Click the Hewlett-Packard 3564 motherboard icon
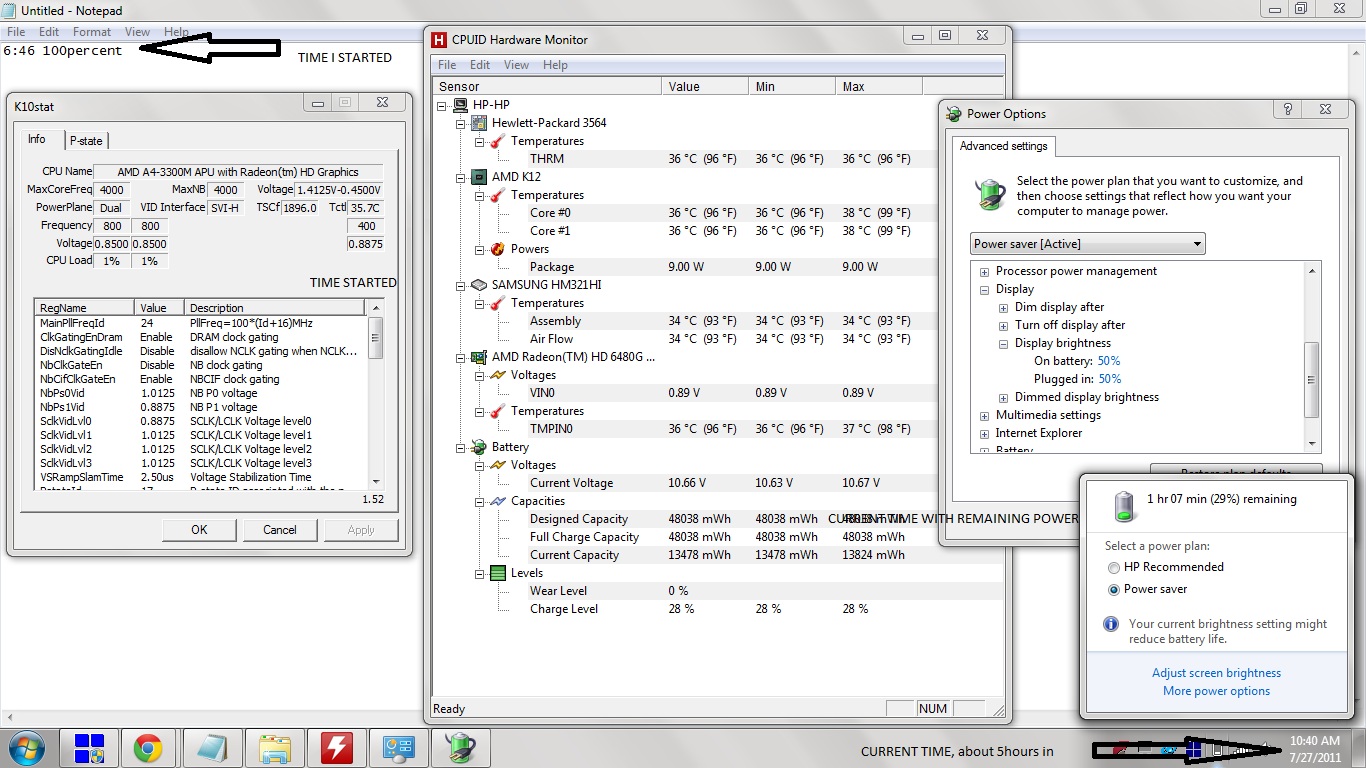Screen dimensions: 1366x768 tap(479, 123)
